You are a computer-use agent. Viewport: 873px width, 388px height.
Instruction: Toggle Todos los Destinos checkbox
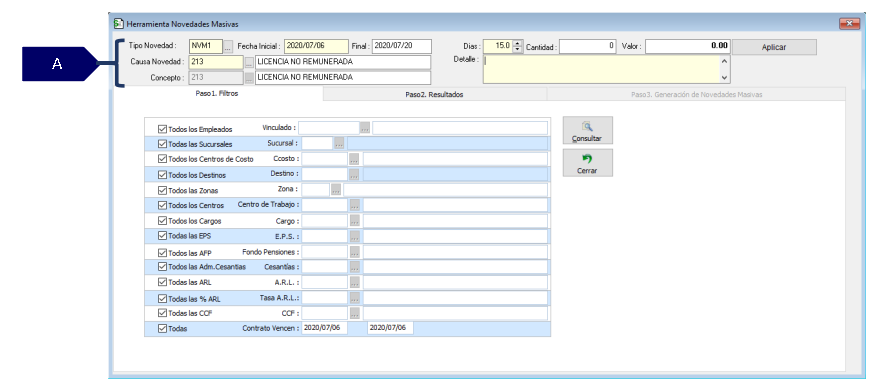[x=163, y=175]
